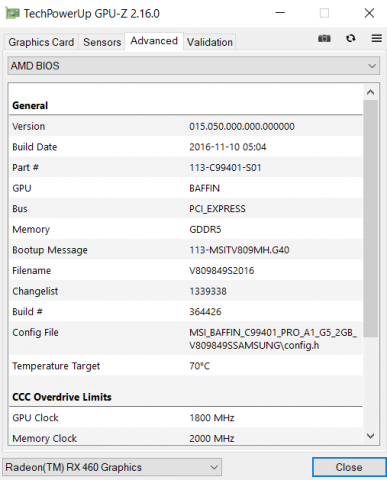
Task: Open the Sensors tab
Action: 102,42
